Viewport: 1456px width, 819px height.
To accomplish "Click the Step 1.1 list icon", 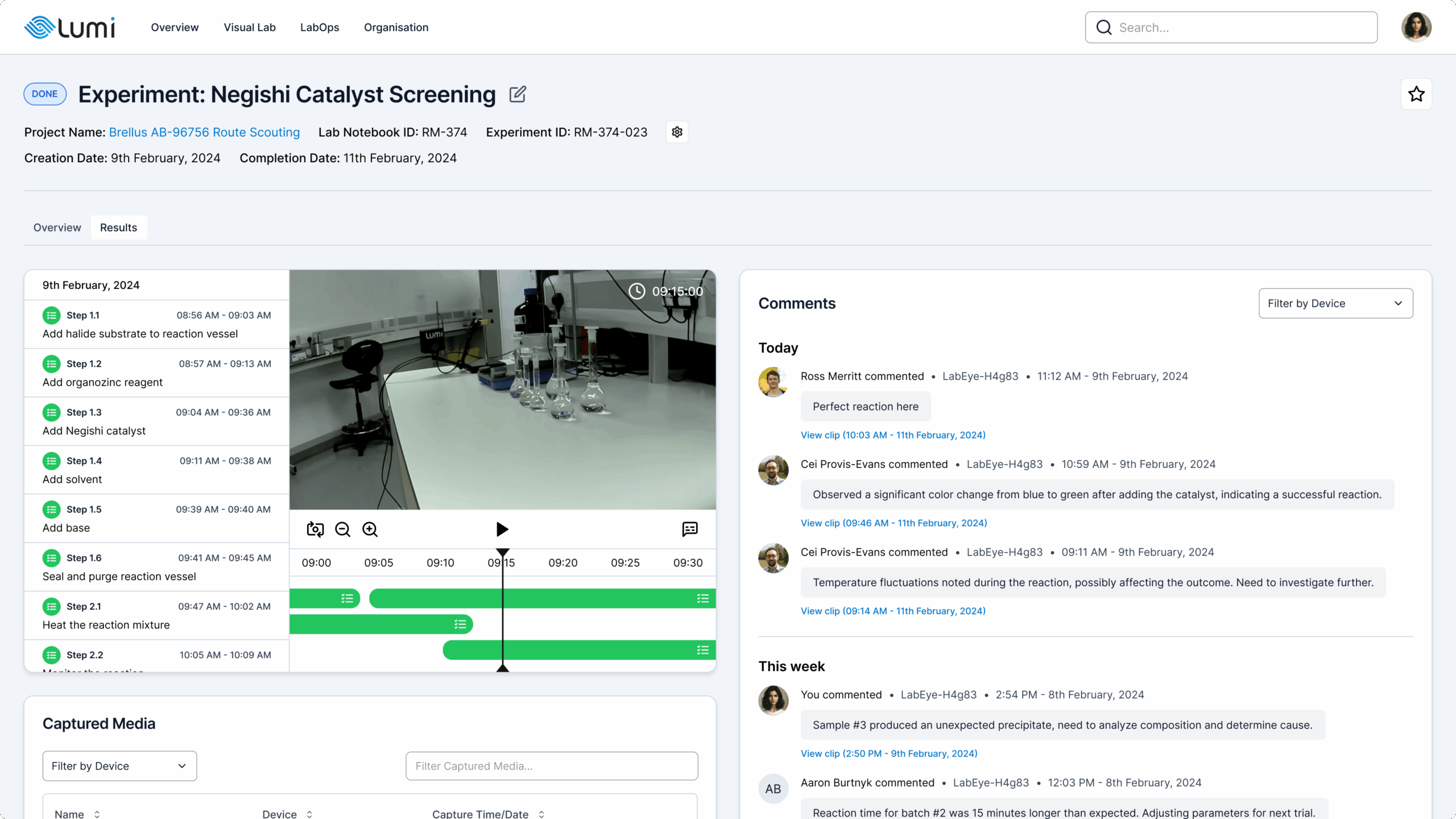I will pos(52,315).
